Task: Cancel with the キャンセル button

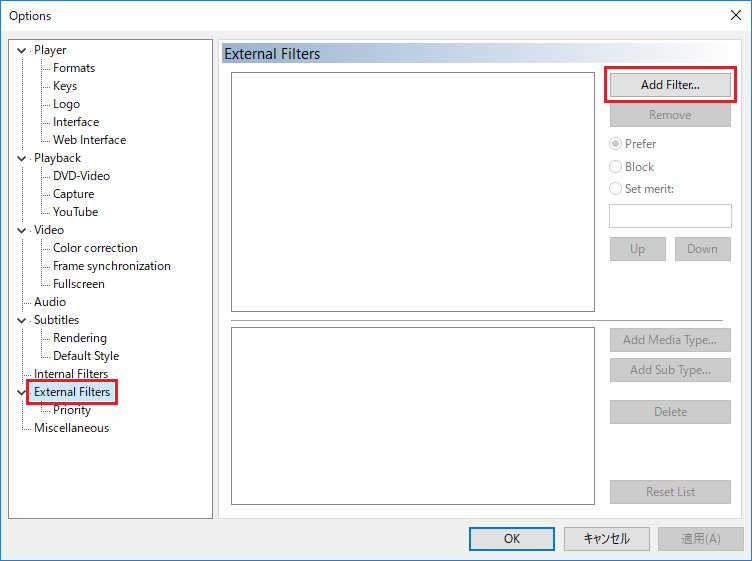Action: coord(607,539)
